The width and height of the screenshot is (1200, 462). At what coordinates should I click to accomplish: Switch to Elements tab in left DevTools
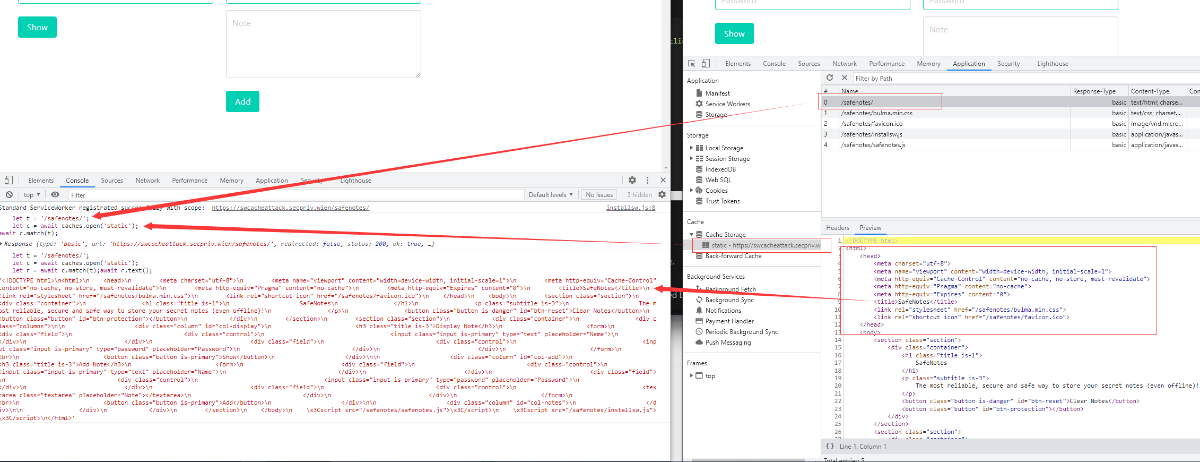[41, 180]
